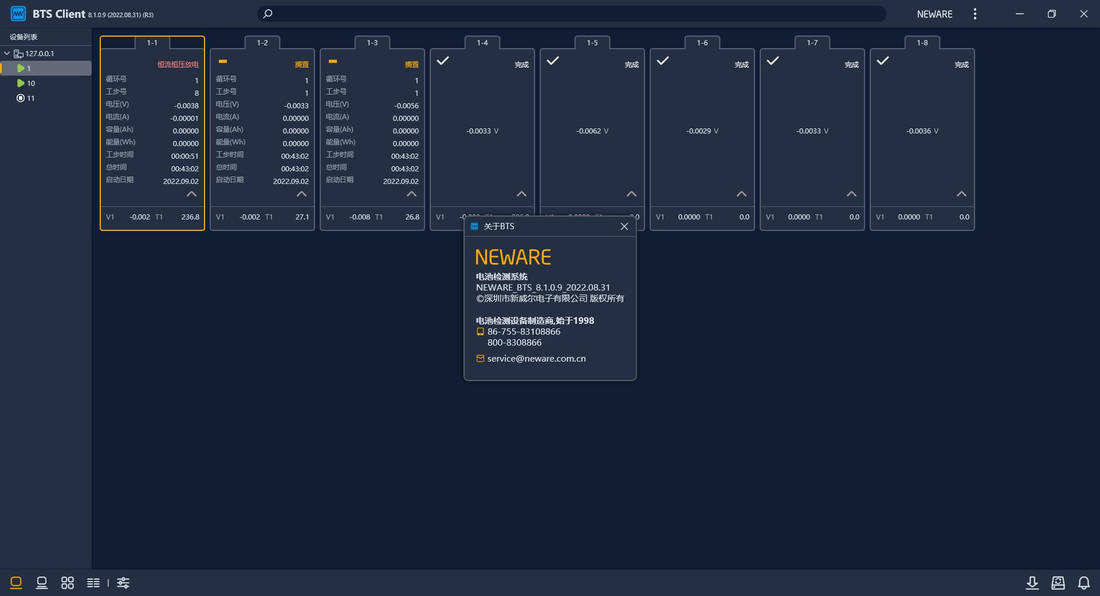The width and height of the screenshot is (1100, 596).
Task: Click the 00:00:51 step time on channel 1-1
Action: 185,156
